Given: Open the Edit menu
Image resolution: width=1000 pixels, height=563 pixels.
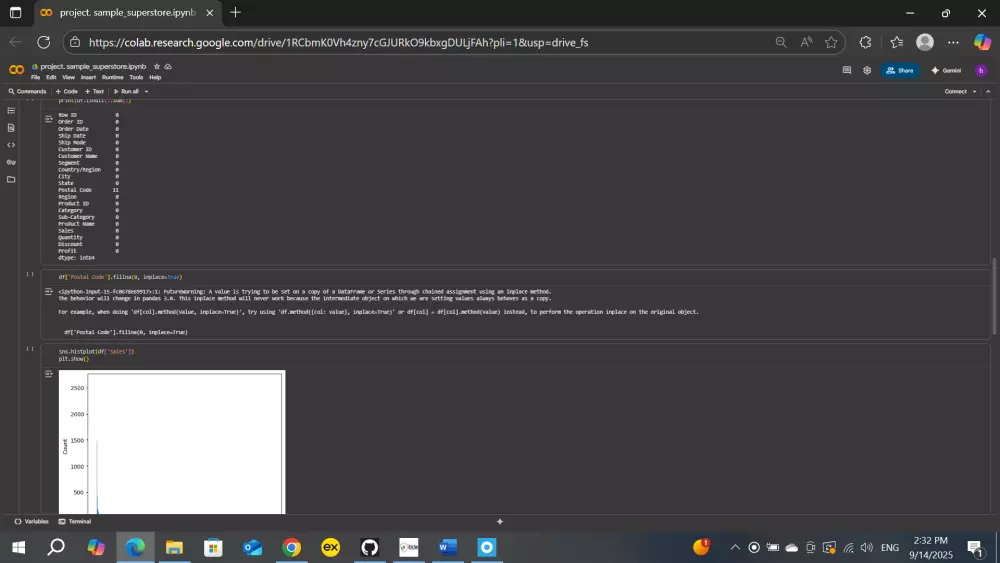Looking at the screenshot, I should (51, 78).
